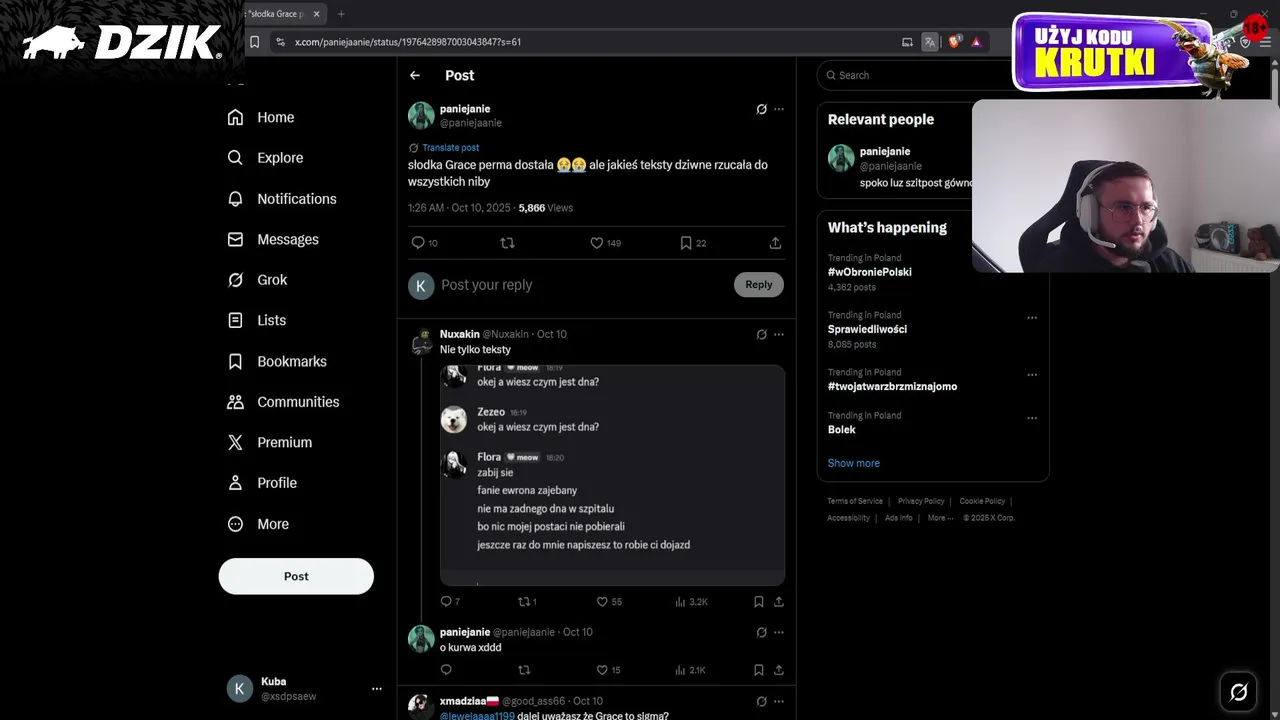Open the Discord screenshot image in Nuxakin's reply
Viewport: 1280px width, 720px height.
(612, 475)
